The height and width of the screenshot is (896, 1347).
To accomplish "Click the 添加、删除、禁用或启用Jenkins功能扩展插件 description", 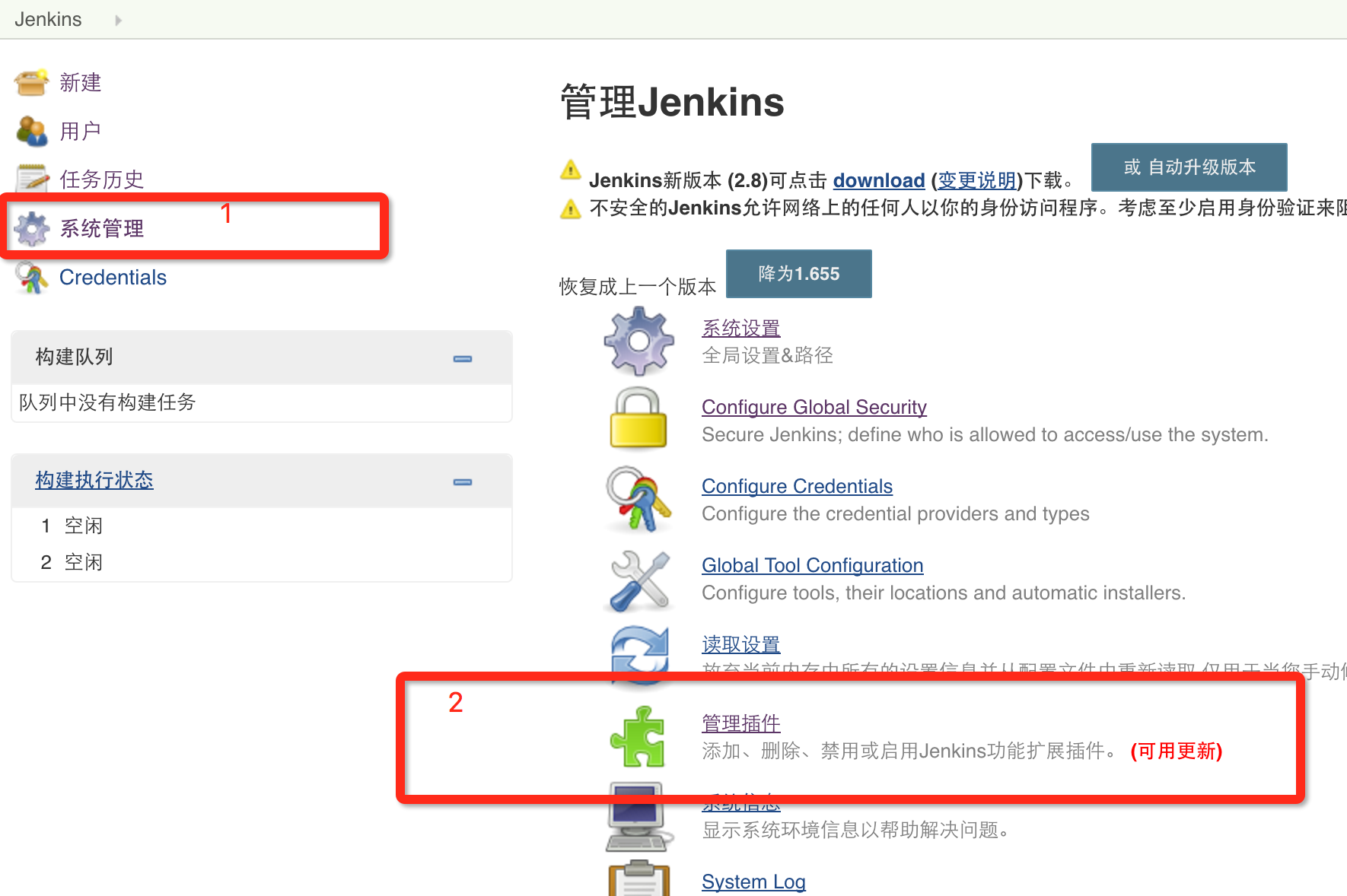I will [x=911, y=751].
